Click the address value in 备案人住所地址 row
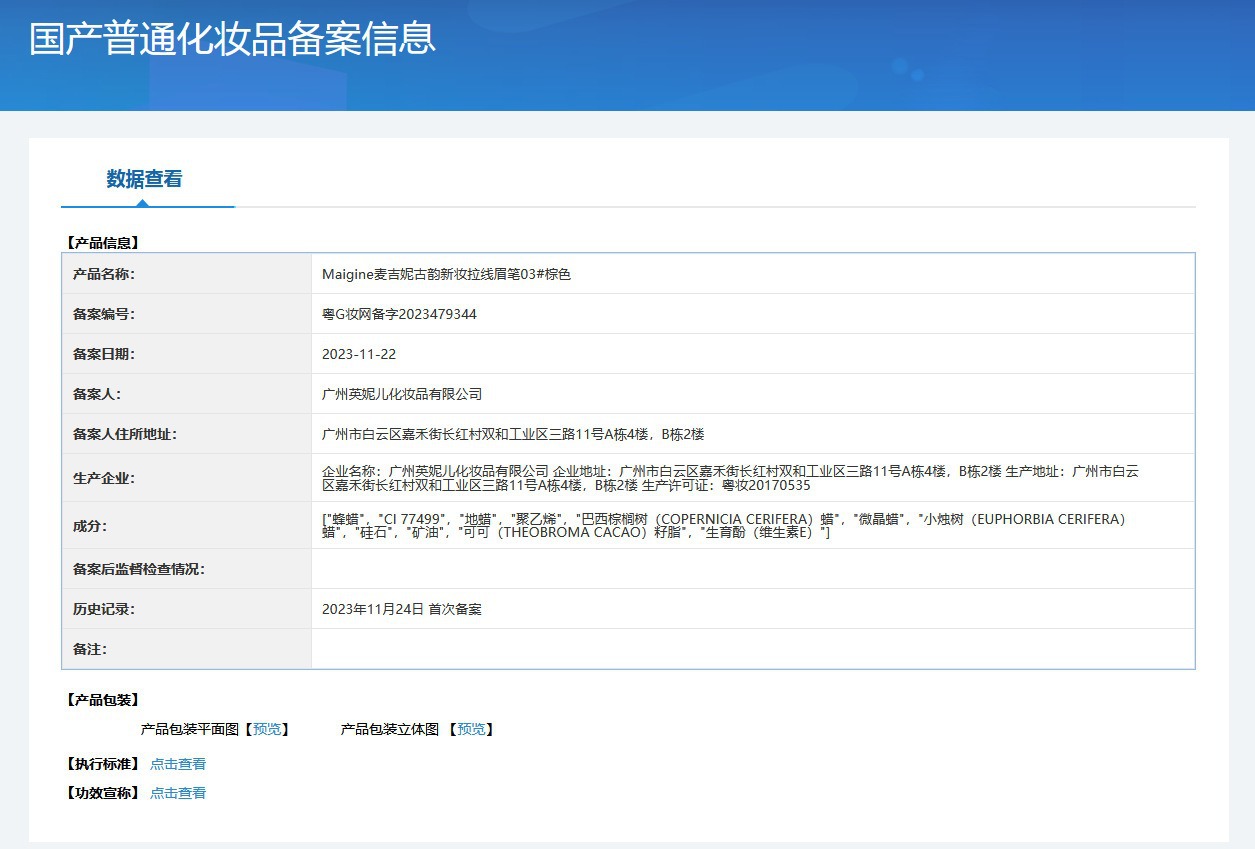Viewport: 1255px width, 849px height. pos(513,434)
